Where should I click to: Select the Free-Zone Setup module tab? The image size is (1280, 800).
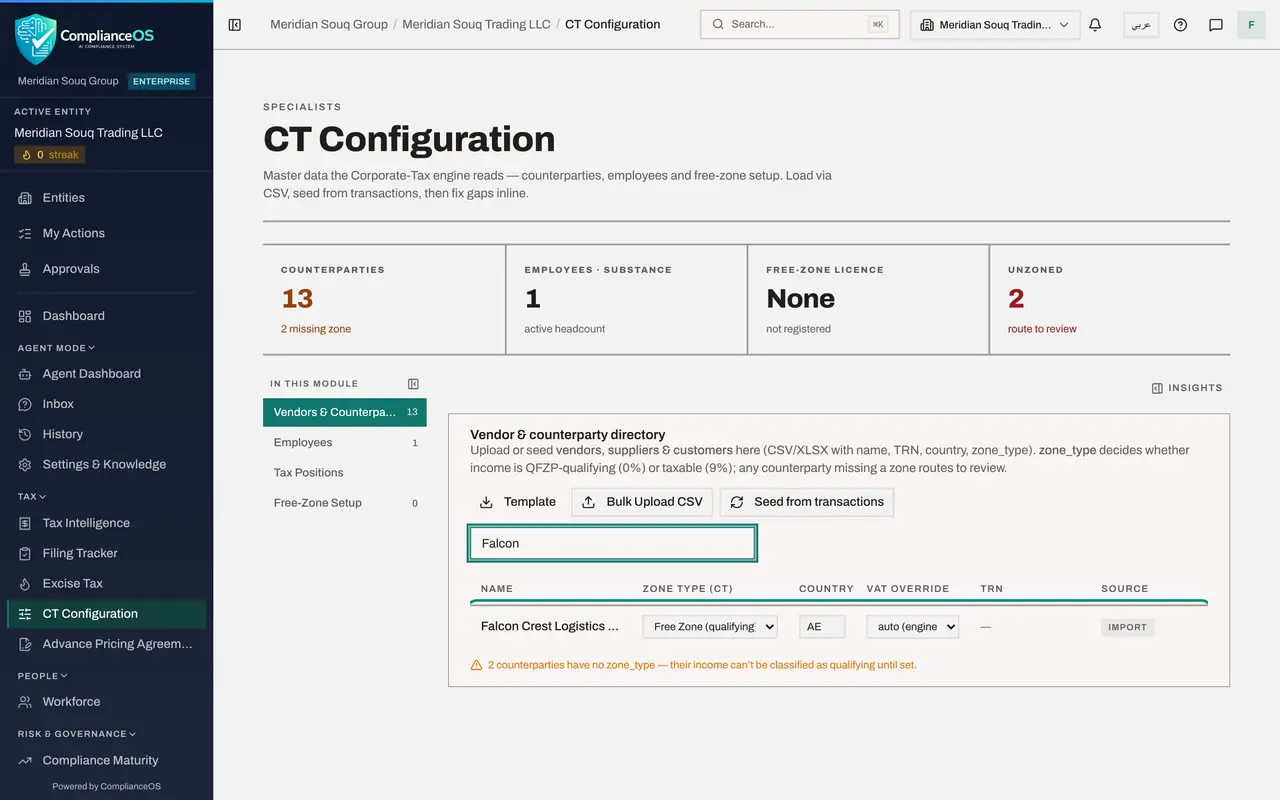(345, 503)
